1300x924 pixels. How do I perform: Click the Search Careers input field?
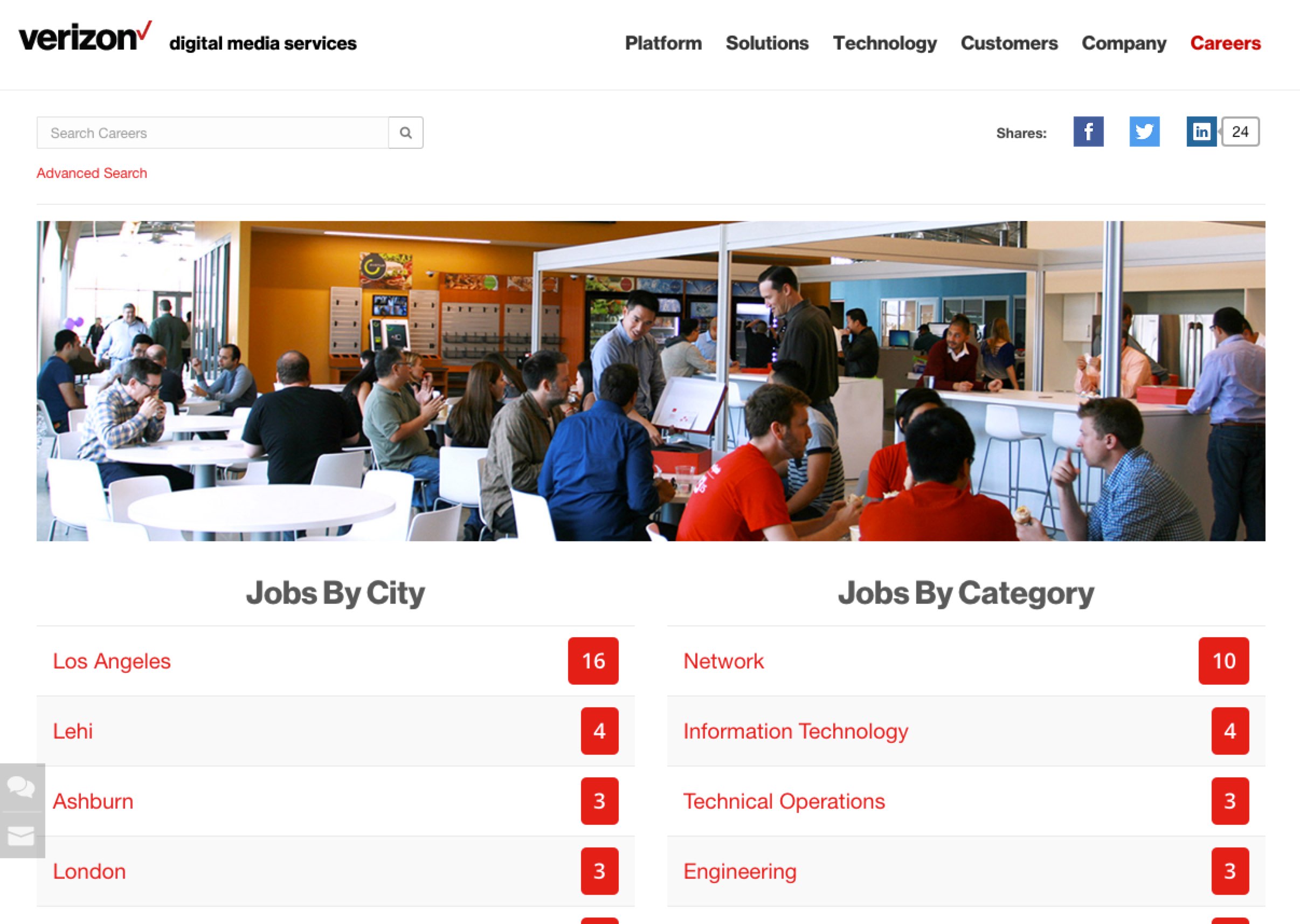[213, 132]
